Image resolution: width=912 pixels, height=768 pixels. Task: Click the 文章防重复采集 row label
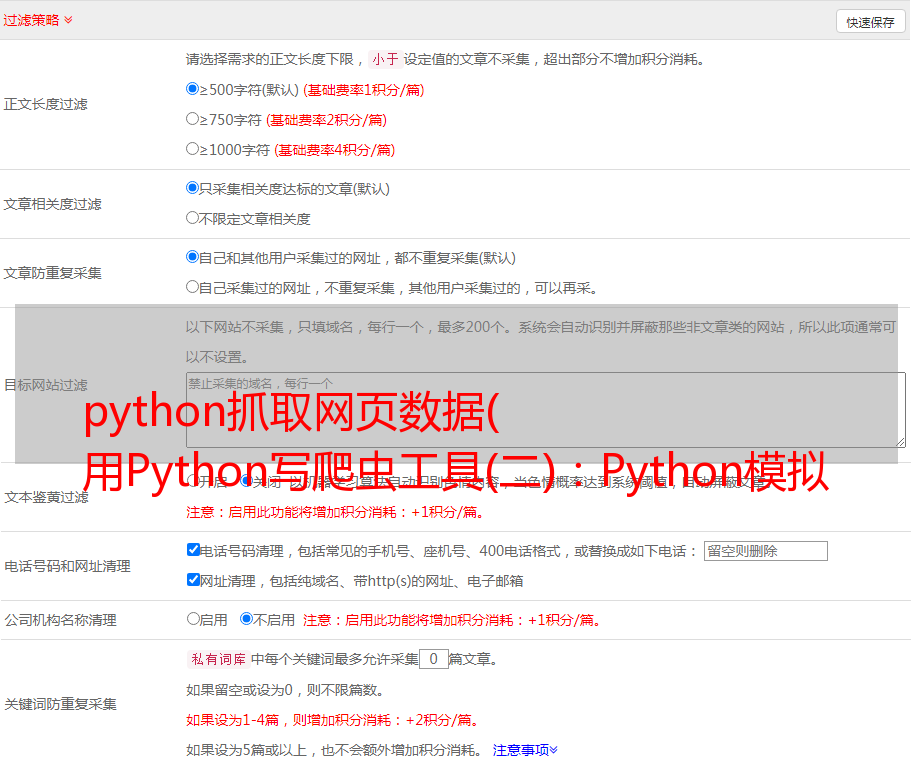52,273
